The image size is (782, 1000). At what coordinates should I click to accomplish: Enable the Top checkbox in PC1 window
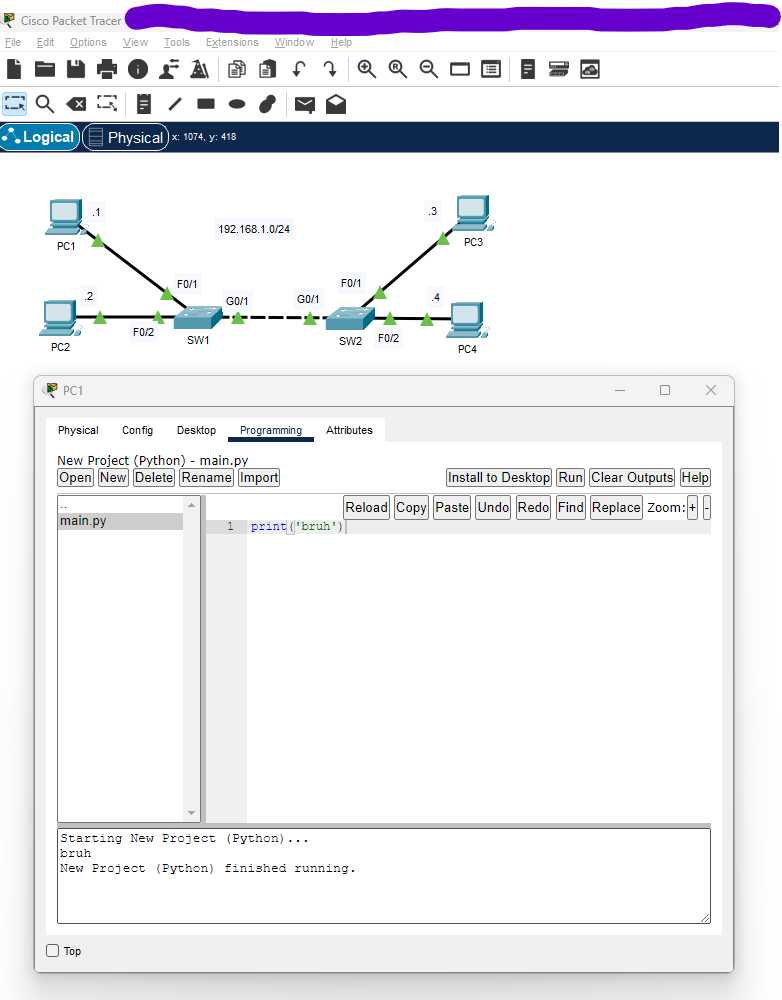53,951
